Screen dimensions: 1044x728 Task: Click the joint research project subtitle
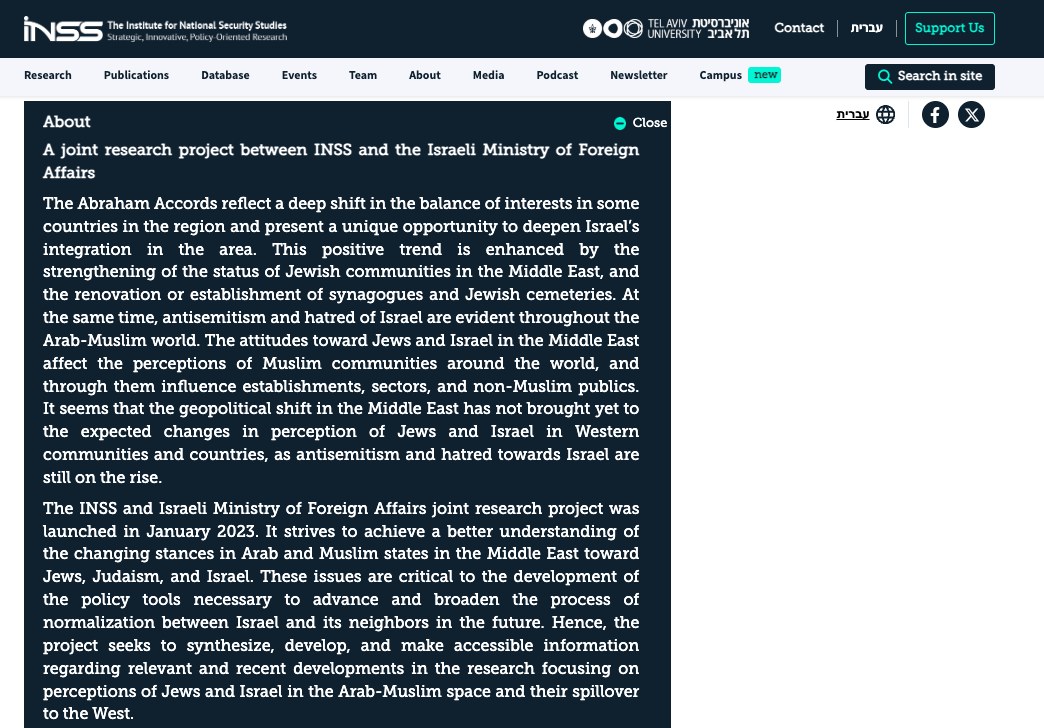[x=341, y=161]
